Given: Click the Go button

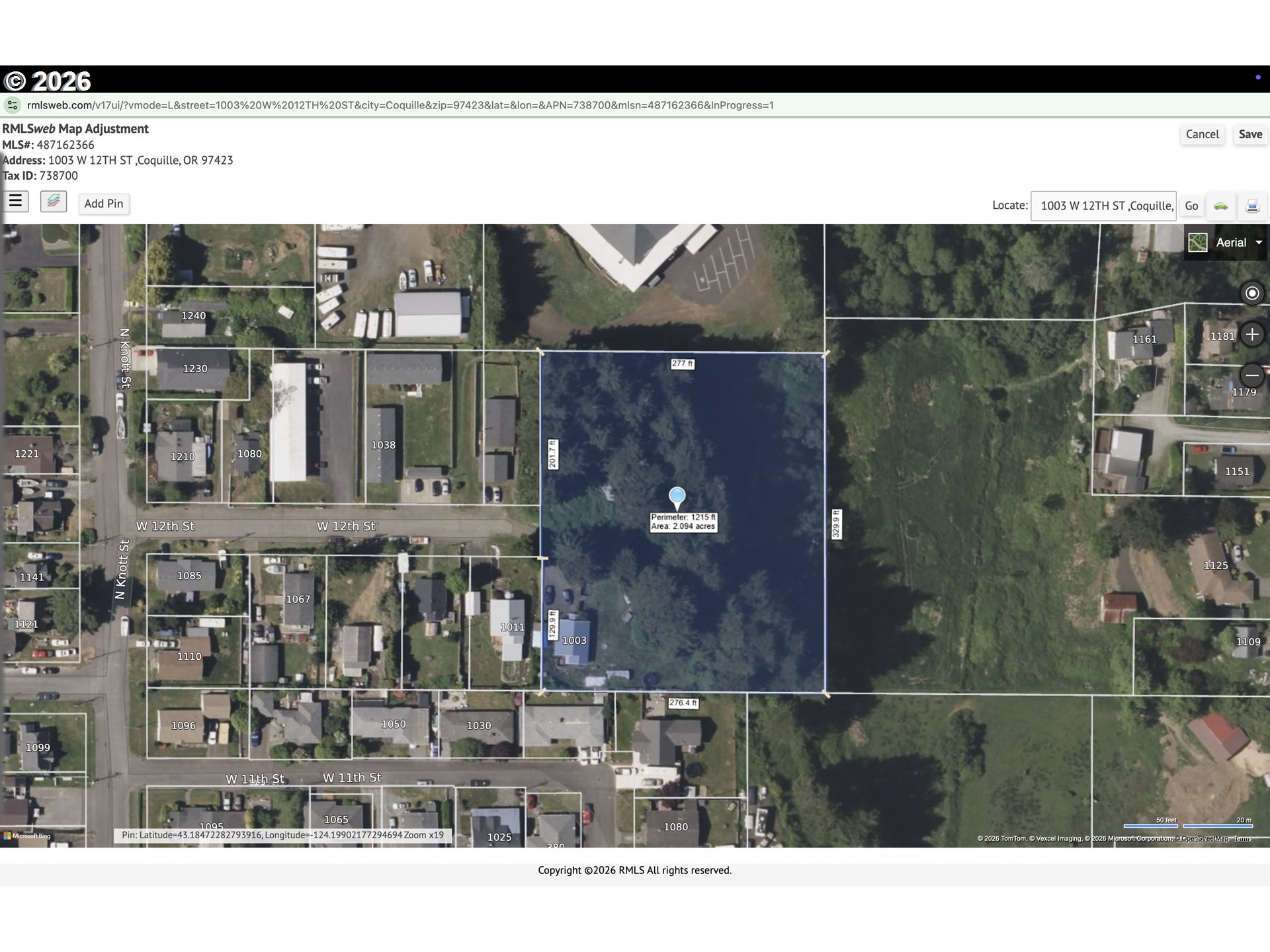Looking at the screenshot, I should (1191, 206).
